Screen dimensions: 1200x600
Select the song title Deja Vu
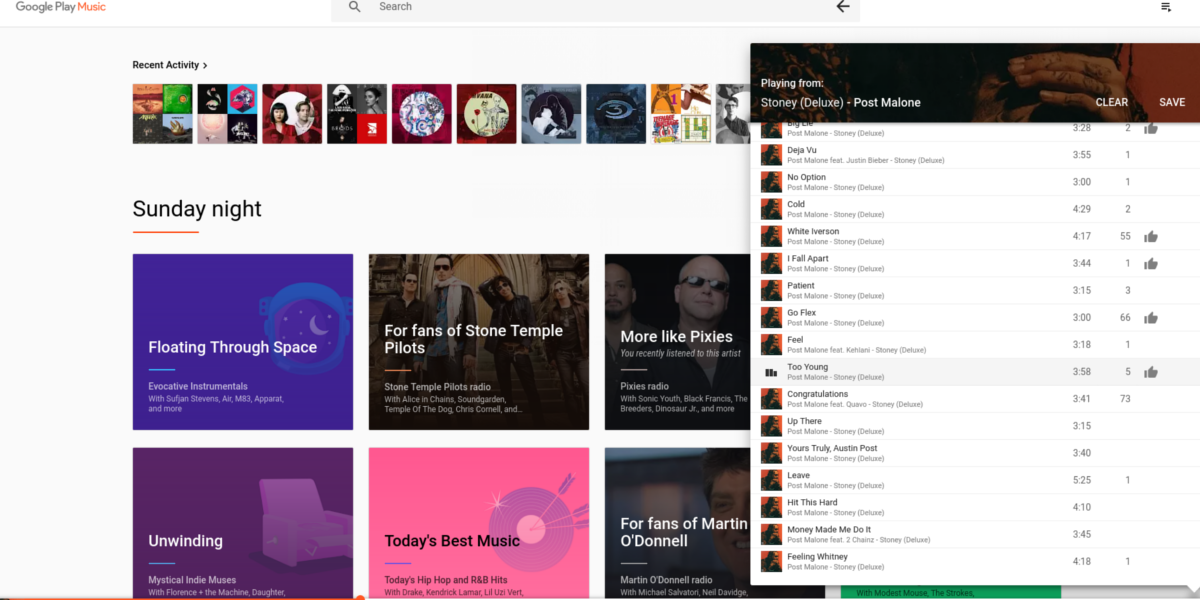[802, 150]
